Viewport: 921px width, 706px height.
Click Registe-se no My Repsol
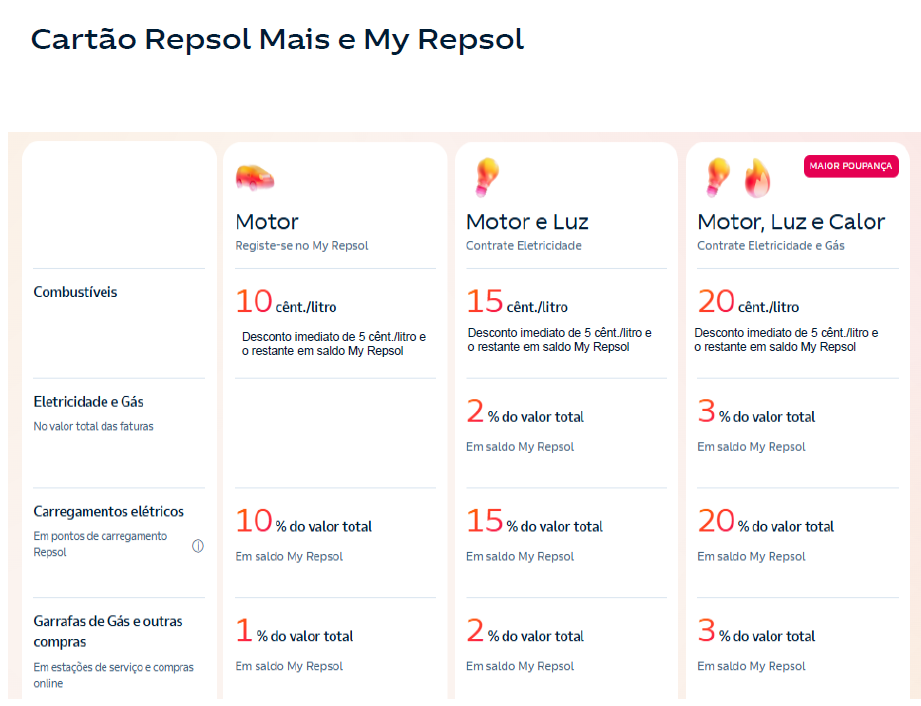(301, 246)
